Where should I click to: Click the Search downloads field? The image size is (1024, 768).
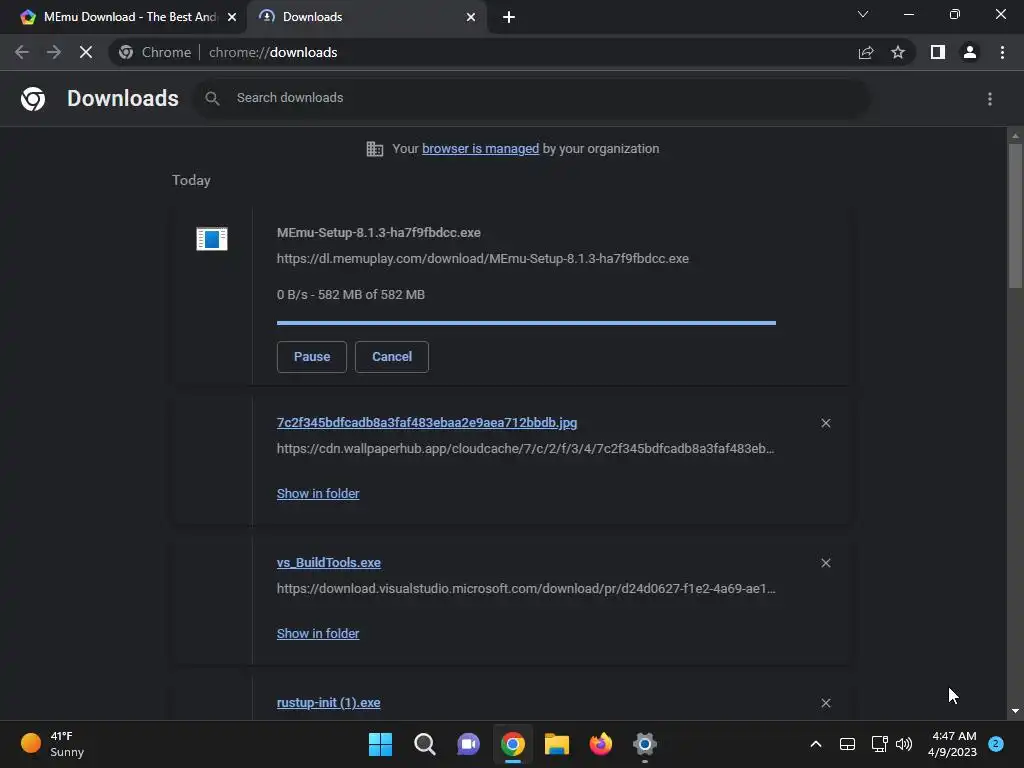click(x=532, y=98)
